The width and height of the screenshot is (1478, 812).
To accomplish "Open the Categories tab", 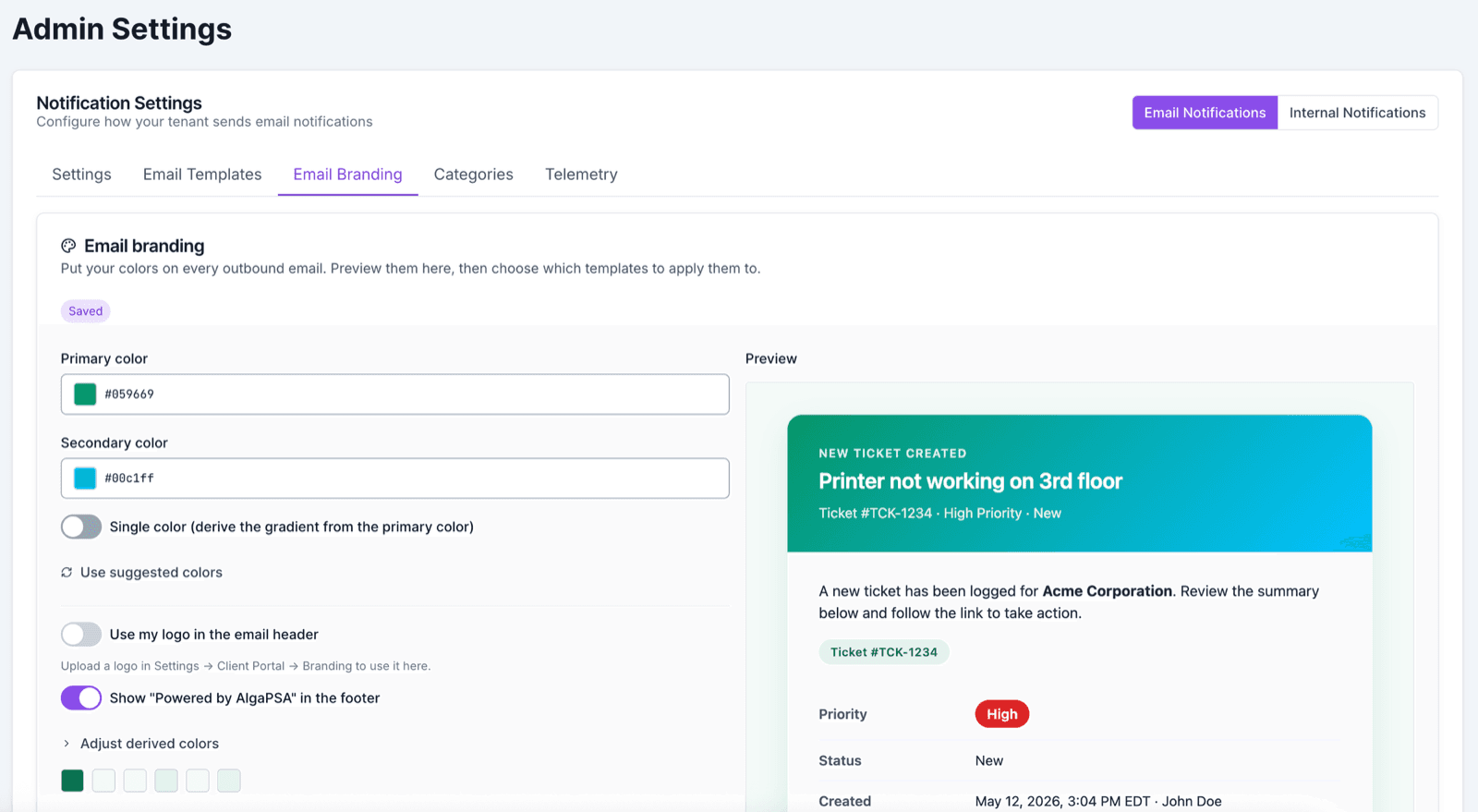I will coord(474,175).
